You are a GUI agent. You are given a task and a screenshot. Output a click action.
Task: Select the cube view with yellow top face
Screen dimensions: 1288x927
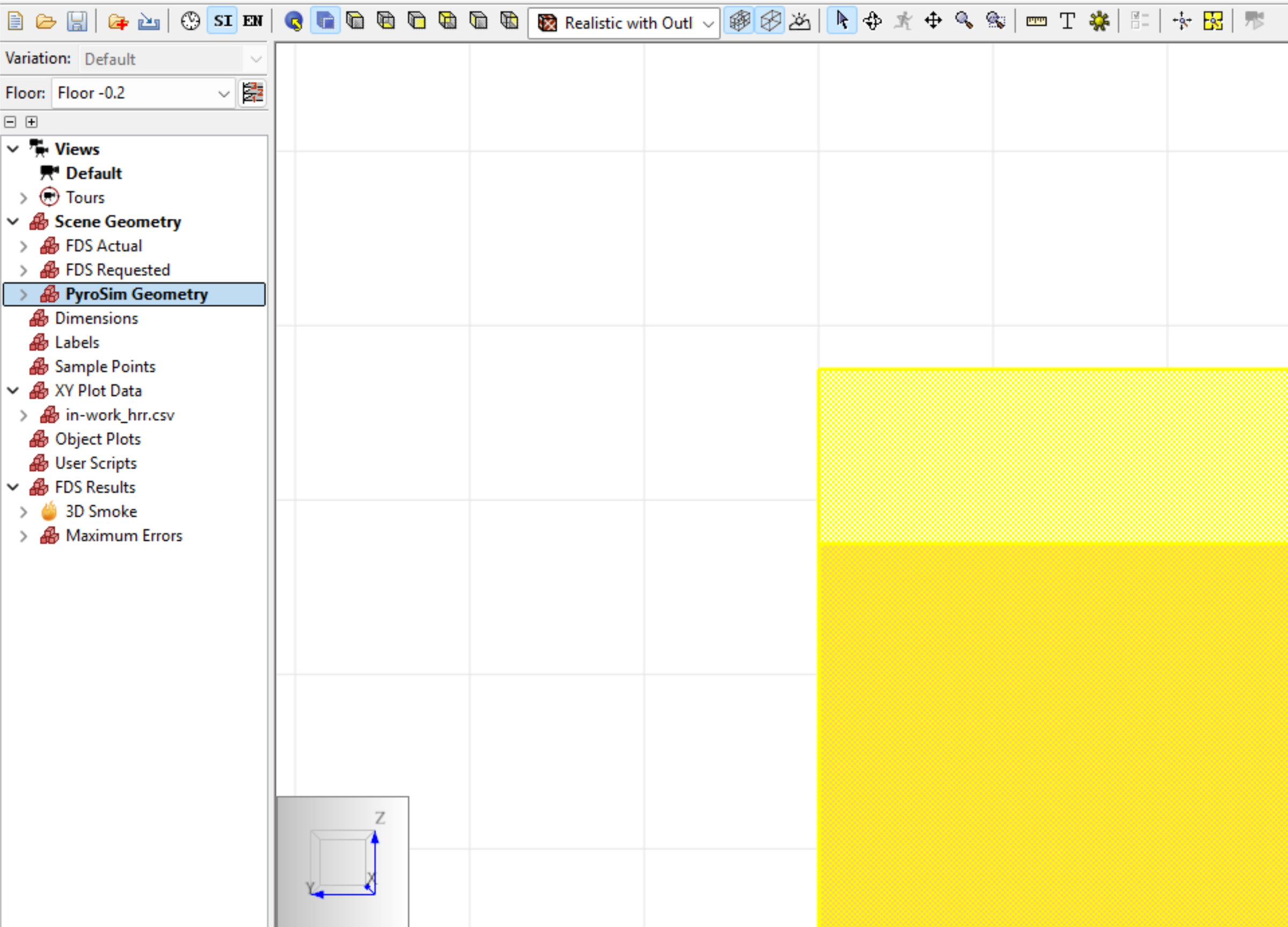click(355, 21)
